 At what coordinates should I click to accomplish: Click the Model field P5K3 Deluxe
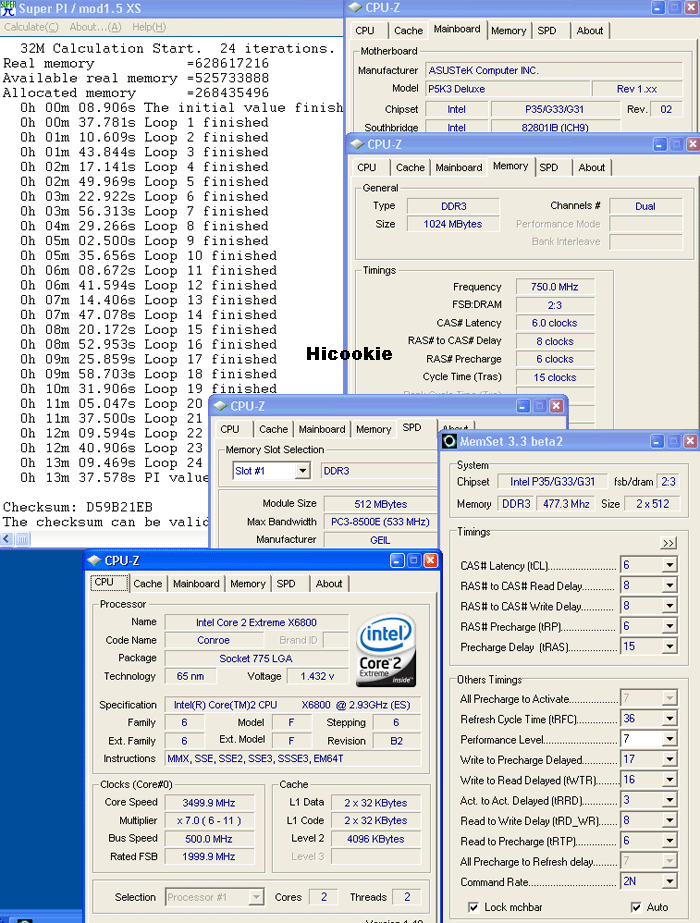507,89
